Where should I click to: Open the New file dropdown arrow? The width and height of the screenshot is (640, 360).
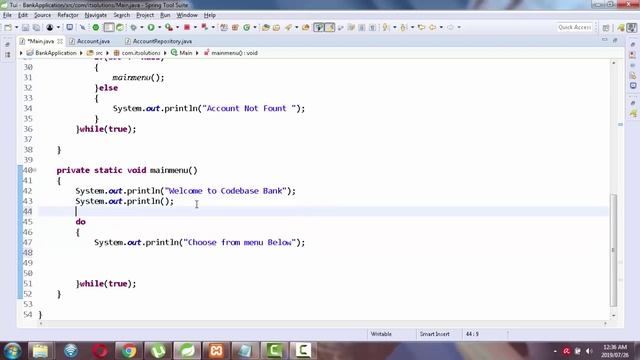point(16,27)
